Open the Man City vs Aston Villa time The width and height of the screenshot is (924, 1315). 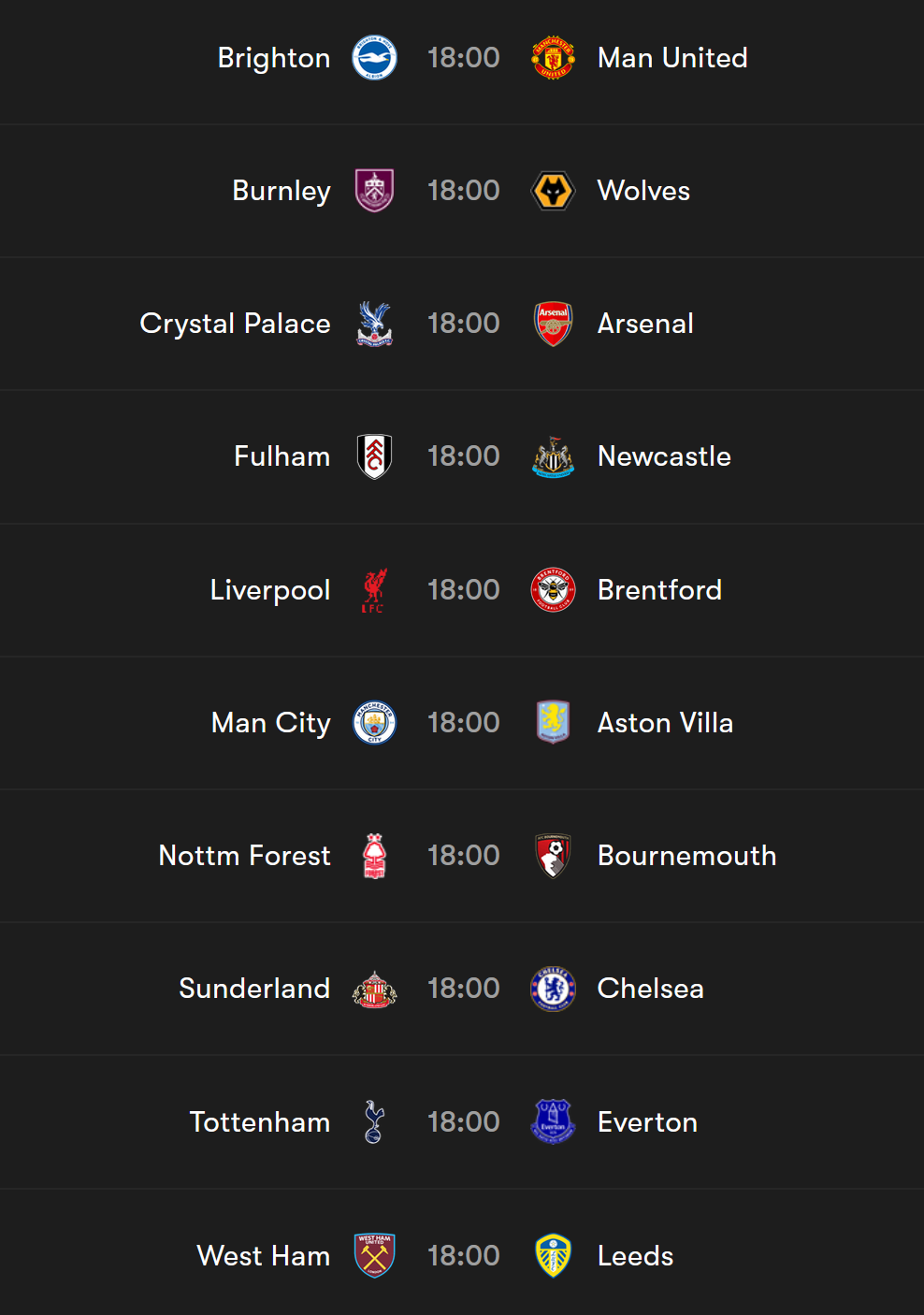pyautogui.click(x=464, y=723)
